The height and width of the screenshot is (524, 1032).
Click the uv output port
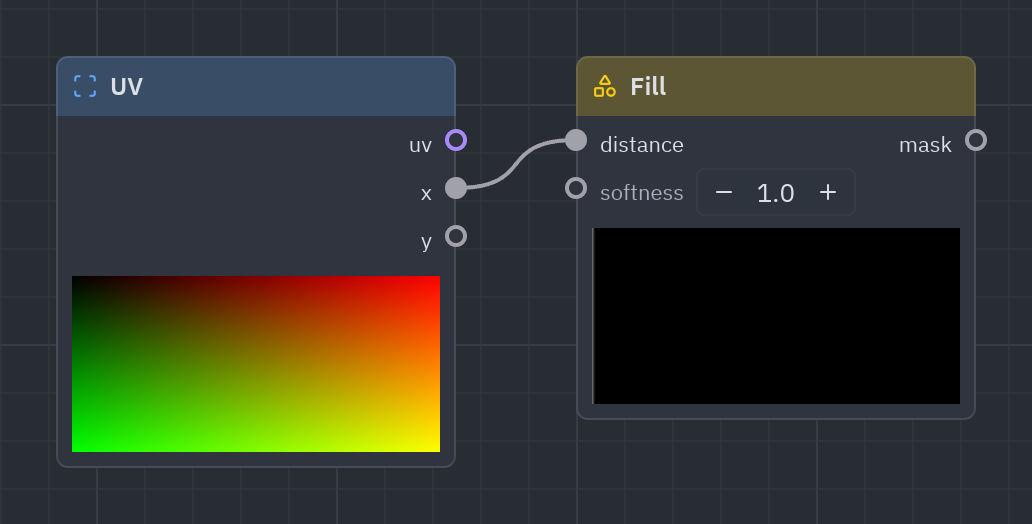pos(456,140)
